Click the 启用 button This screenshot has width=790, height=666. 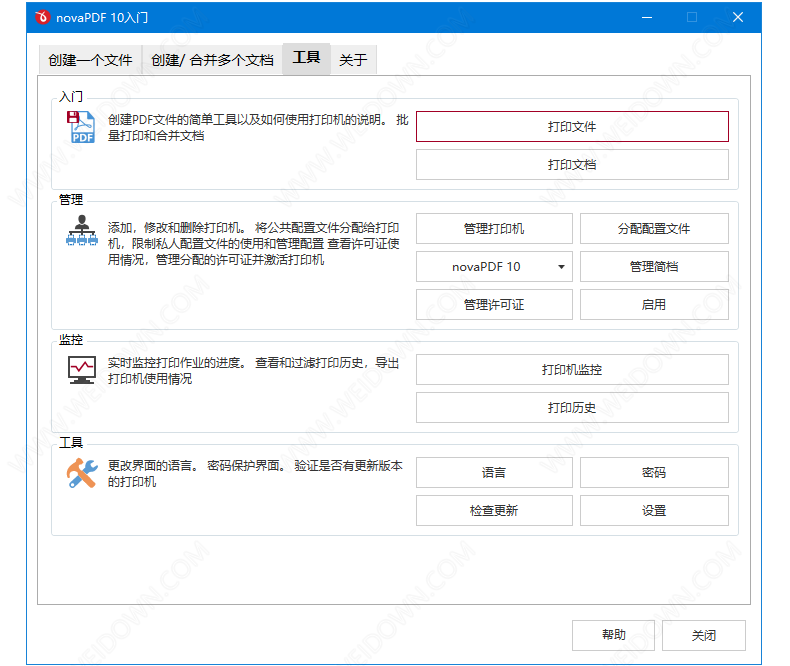click(654, 304)
